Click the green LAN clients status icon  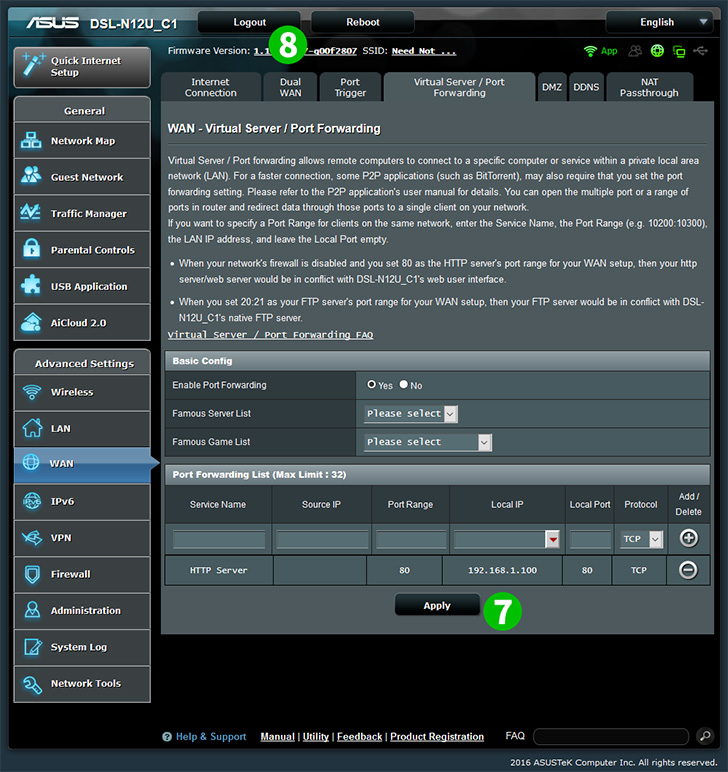click(679, 51)
